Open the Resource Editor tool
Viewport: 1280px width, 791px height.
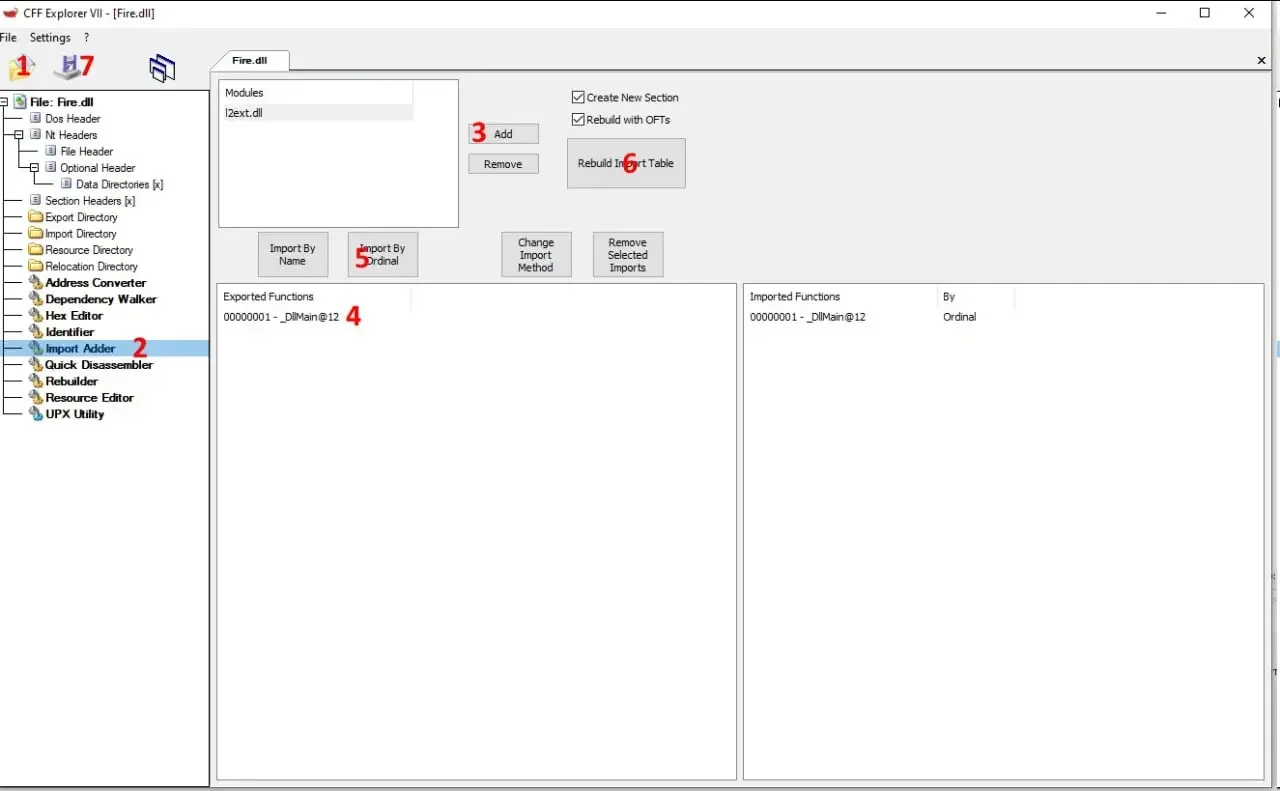89,398
